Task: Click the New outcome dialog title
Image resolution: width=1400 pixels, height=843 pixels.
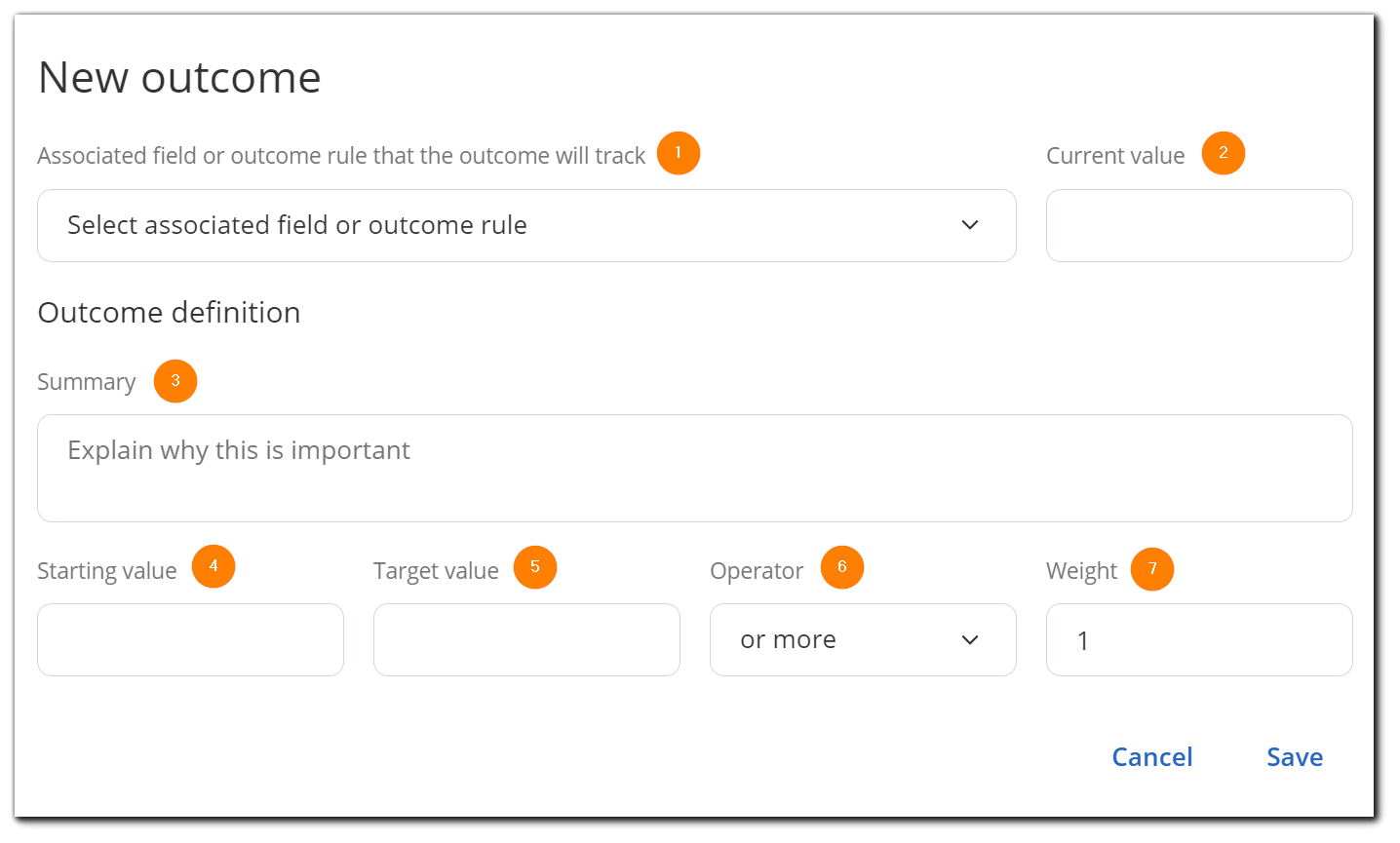Action: pos(179,76)
